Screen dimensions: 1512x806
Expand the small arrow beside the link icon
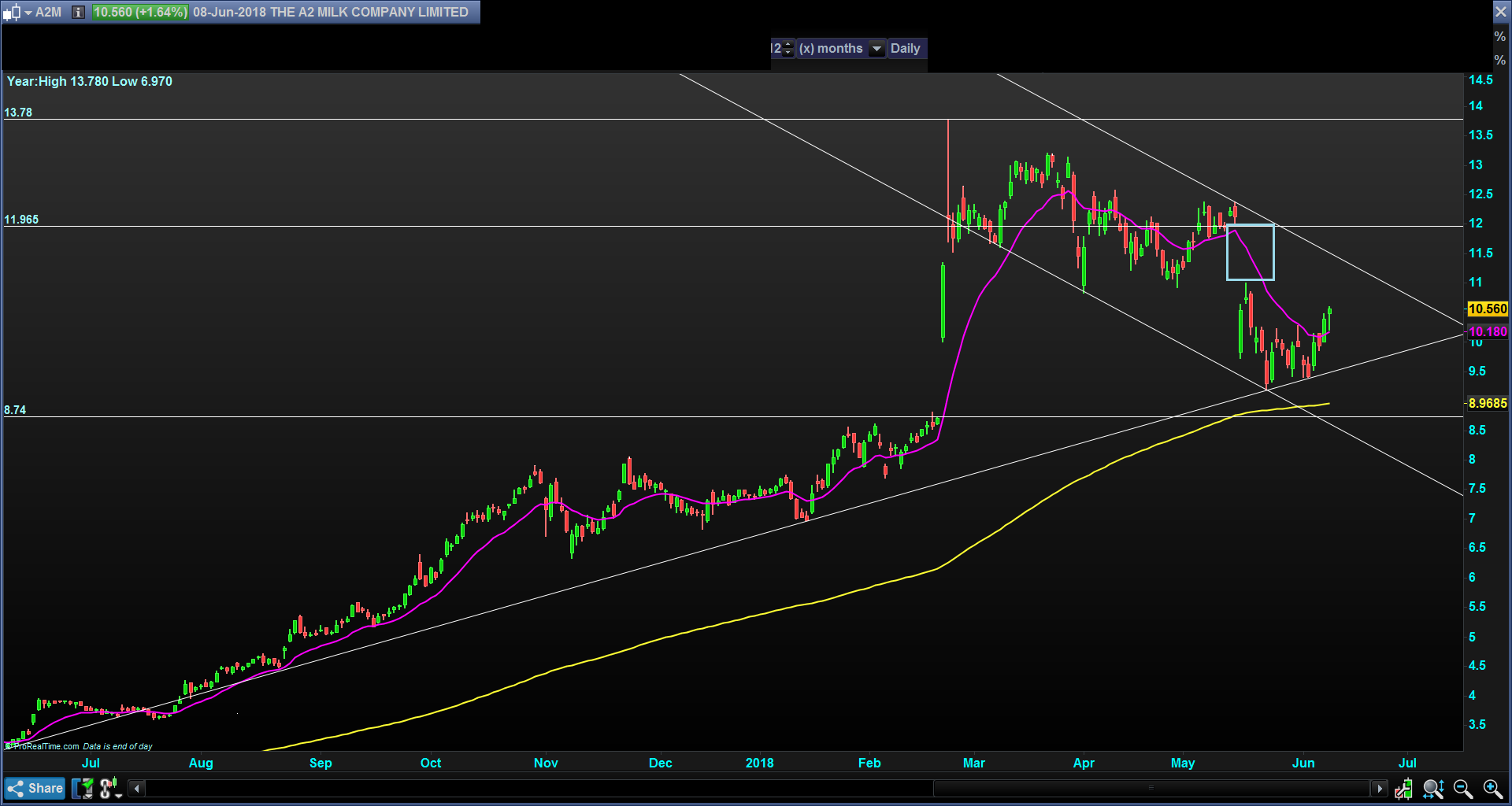[x=119, y=795]
